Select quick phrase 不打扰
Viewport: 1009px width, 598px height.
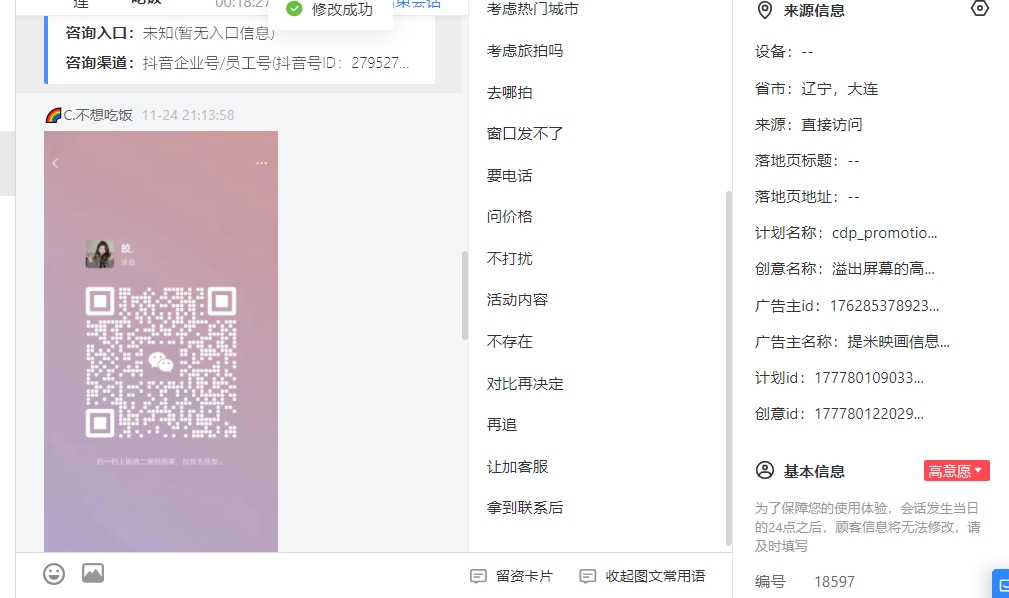pyautogui.click(x=510, y=259)
